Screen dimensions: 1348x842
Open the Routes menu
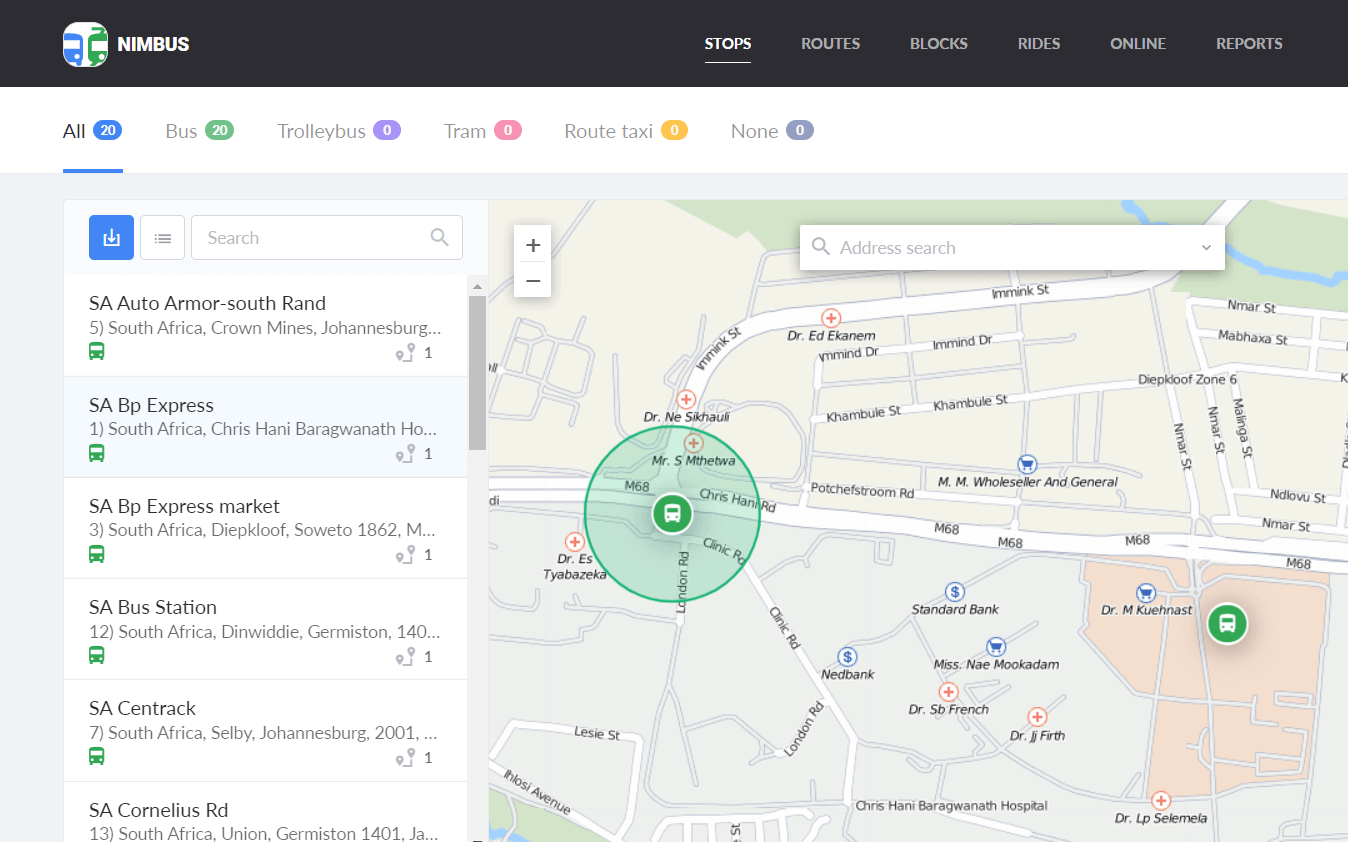[x=830, y=44]
